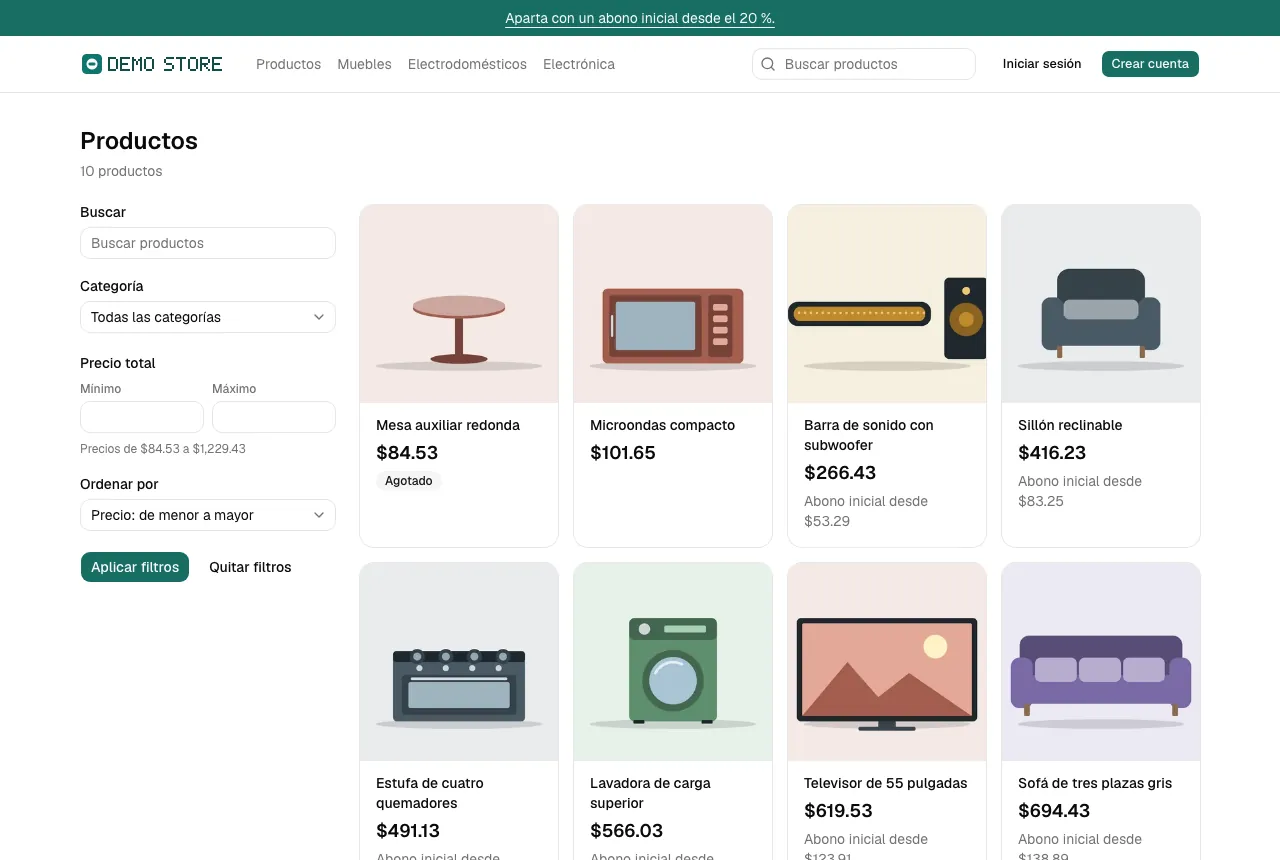Go to Electrónica category in navbar
The image size is (1280, 860).
[579, 64]
